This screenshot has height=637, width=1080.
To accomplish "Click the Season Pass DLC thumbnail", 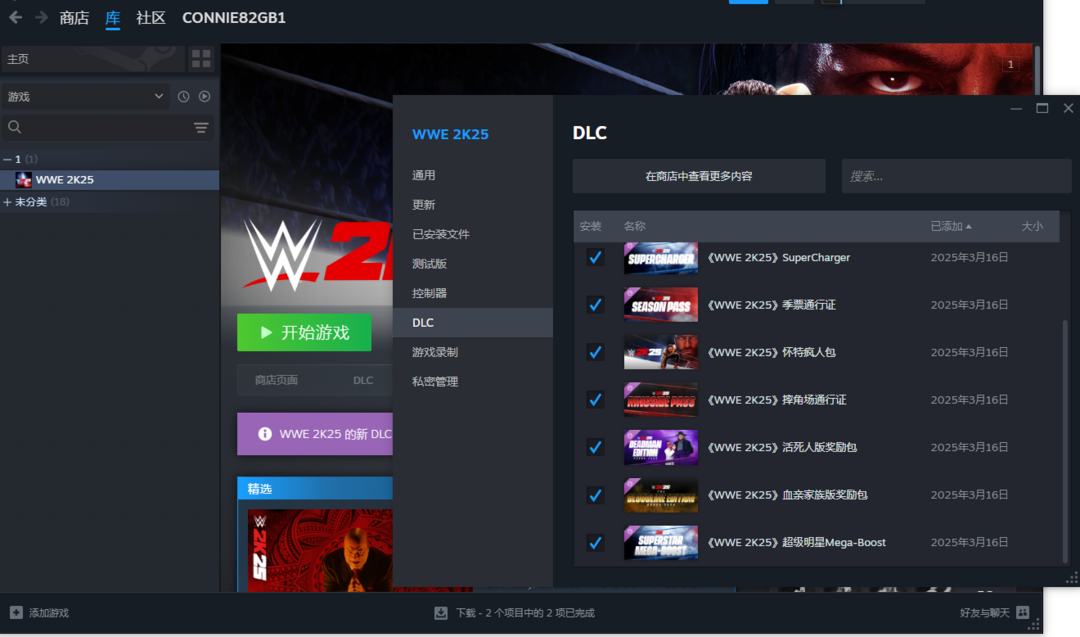I will (661, 305).
